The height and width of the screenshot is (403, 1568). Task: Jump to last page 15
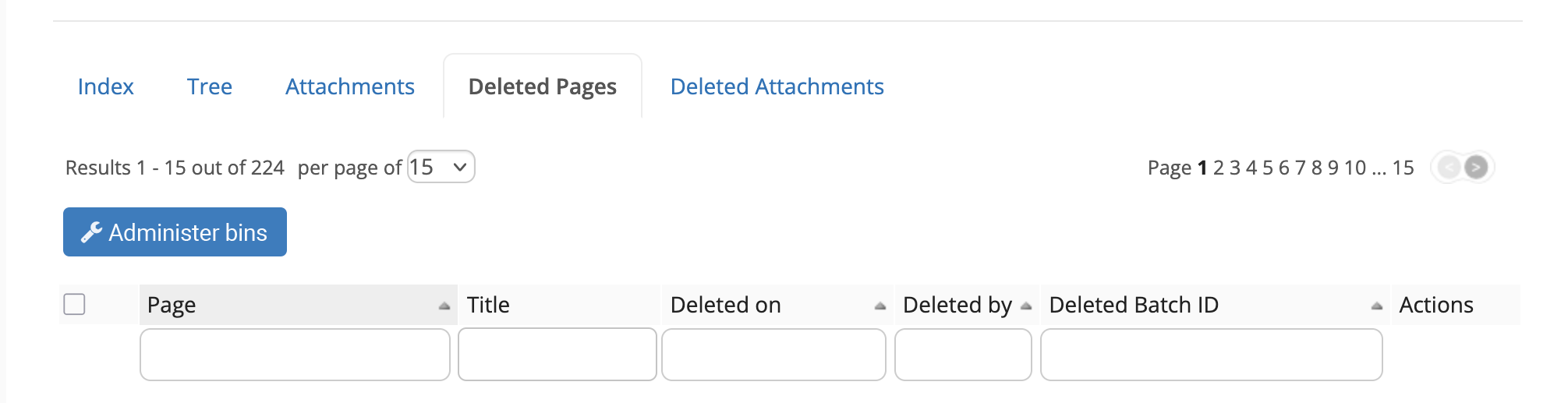(x=1403, y=168)
